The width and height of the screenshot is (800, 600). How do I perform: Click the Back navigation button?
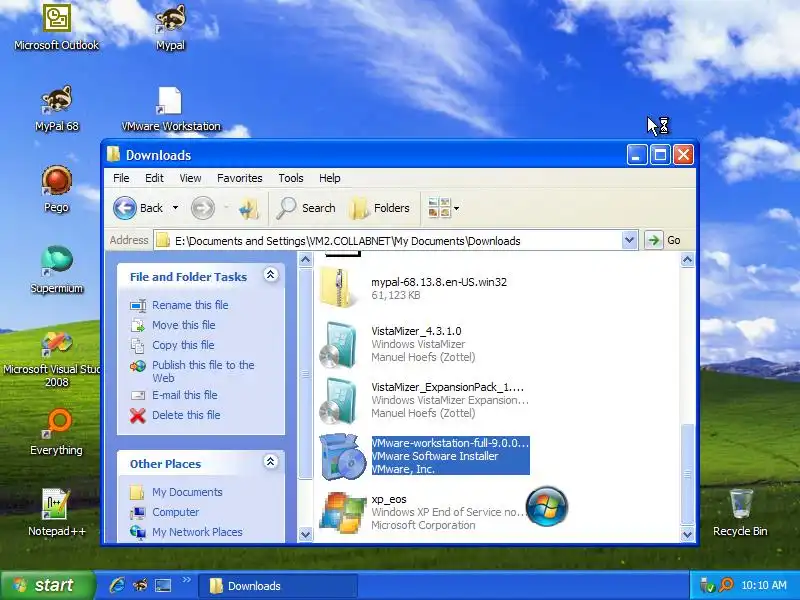pos(138,208)
